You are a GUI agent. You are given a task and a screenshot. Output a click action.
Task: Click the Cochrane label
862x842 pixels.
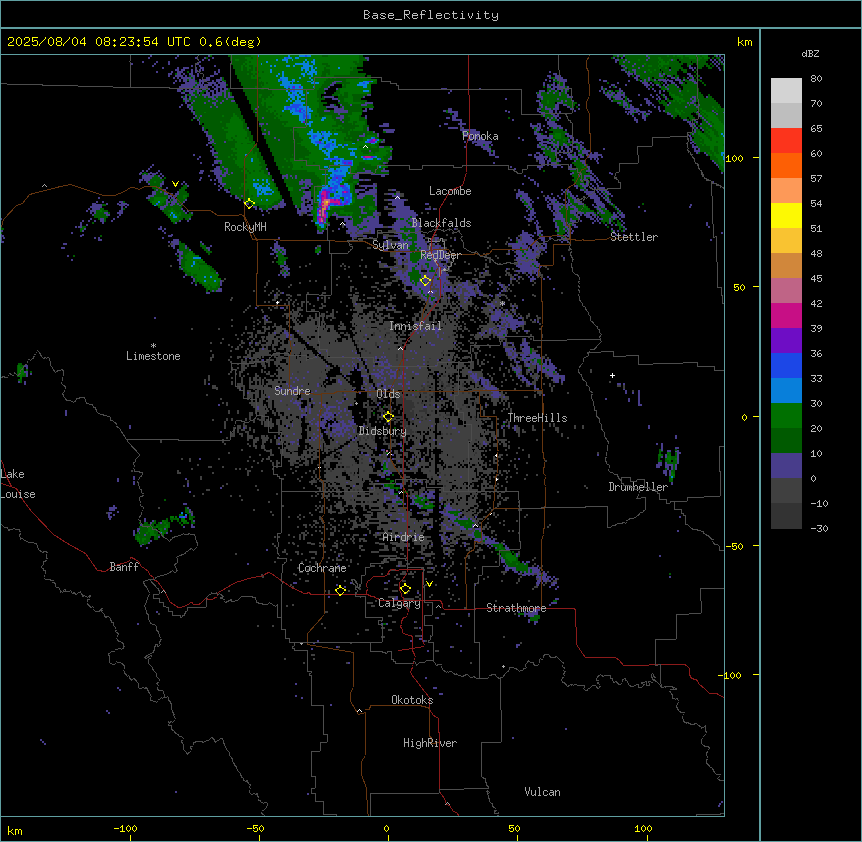[322, 568]
